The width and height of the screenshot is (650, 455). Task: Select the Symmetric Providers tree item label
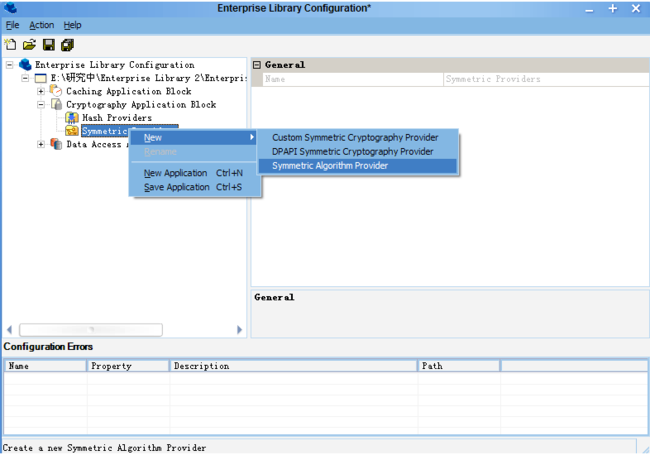pos(104,131)
